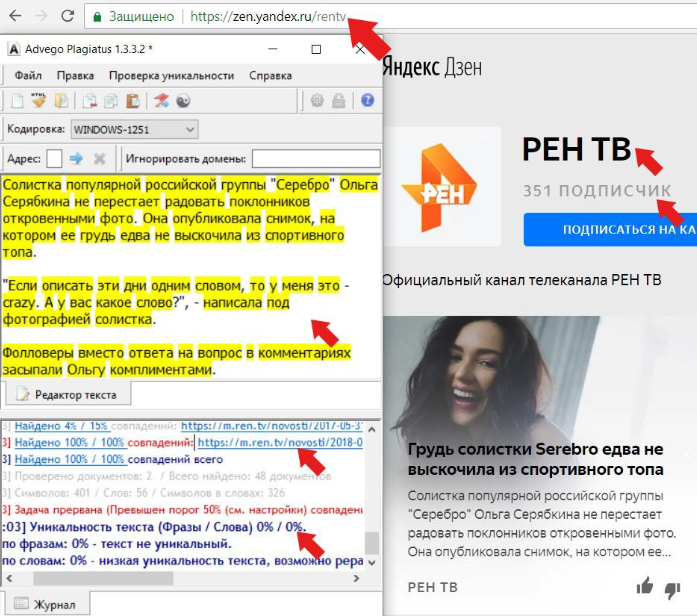Open the Файл menu

[x=28, y=76]
